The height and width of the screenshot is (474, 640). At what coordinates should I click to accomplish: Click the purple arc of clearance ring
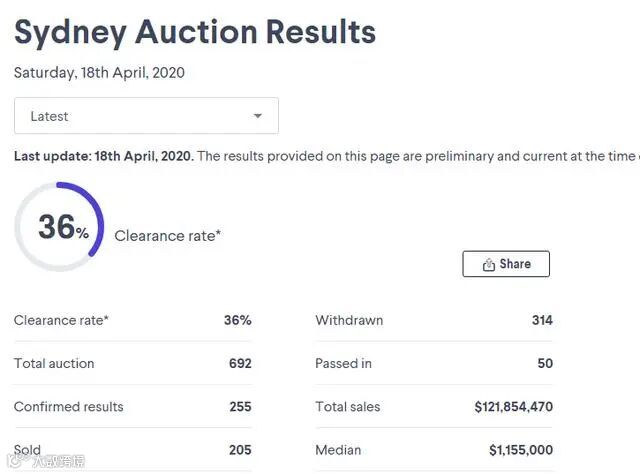tap(95, 215)
